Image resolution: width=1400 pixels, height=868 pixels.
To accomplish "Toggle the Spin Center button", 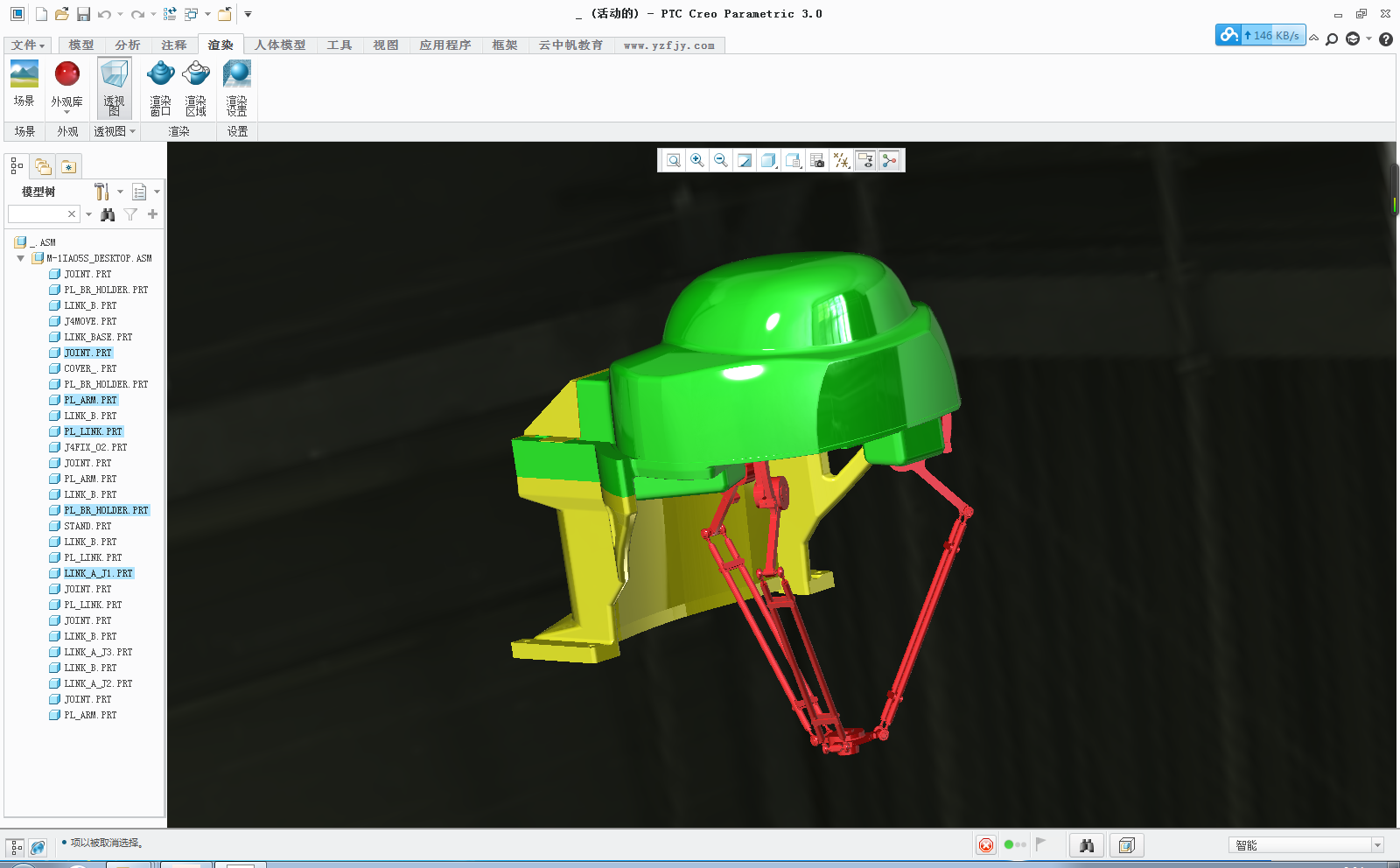I will (x=890, y=160).
